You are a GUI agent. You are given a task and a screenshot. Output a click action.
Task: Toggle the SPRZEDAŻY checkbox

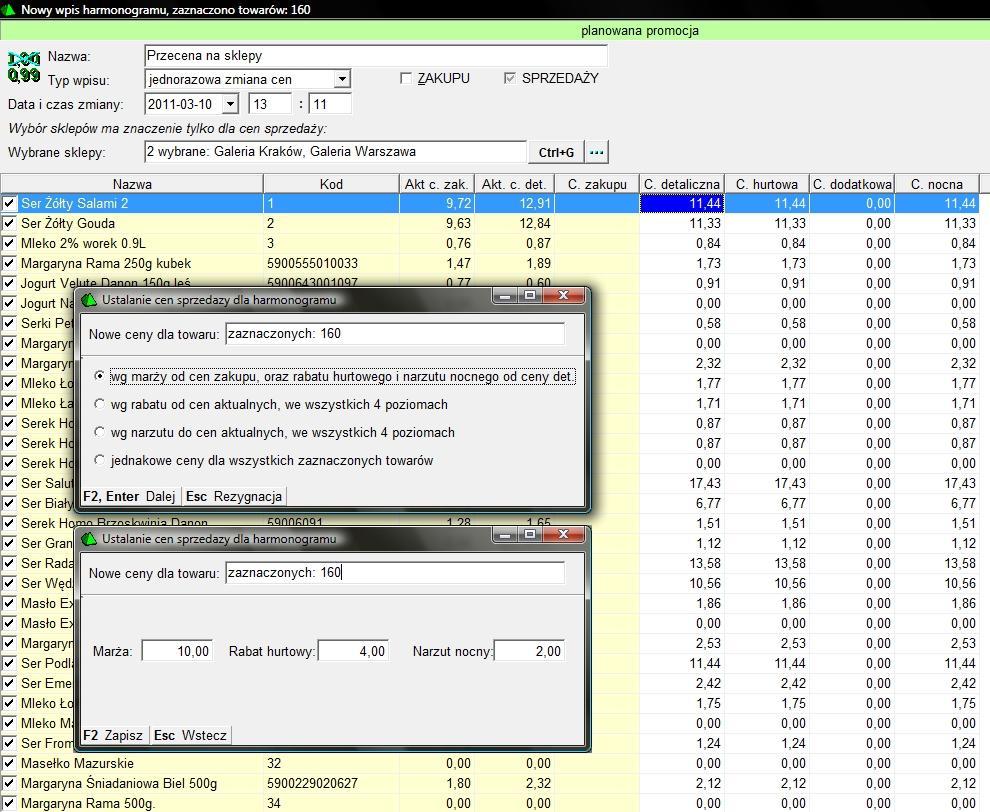click(510, 78)
